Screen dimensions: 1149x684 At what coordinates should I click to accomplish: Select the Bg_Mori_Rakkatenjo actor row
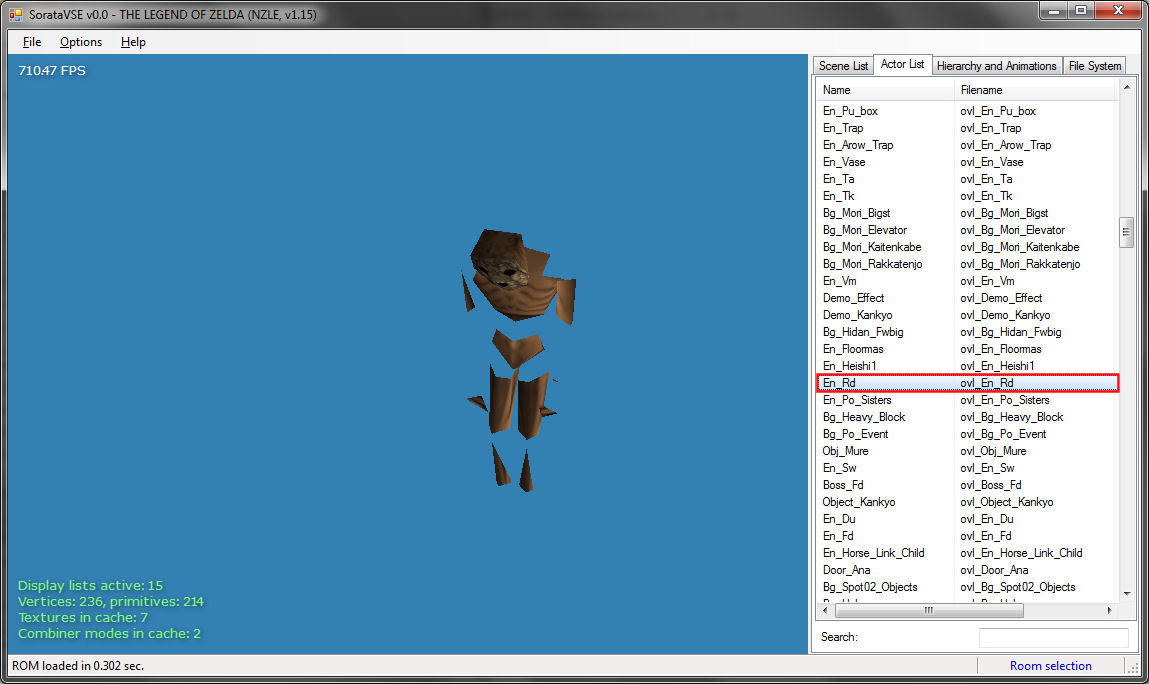tap(967, 264)
